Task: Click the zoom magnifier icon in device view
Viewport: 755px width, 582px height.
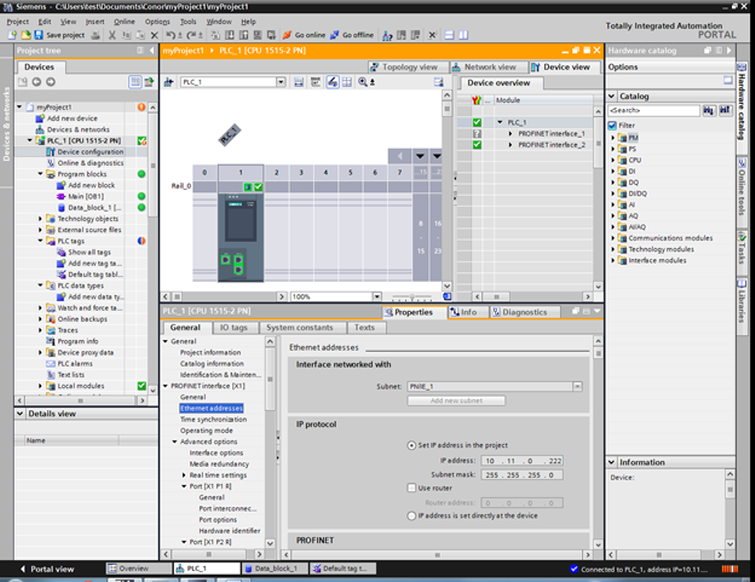Action: click(x=363, y=82)
